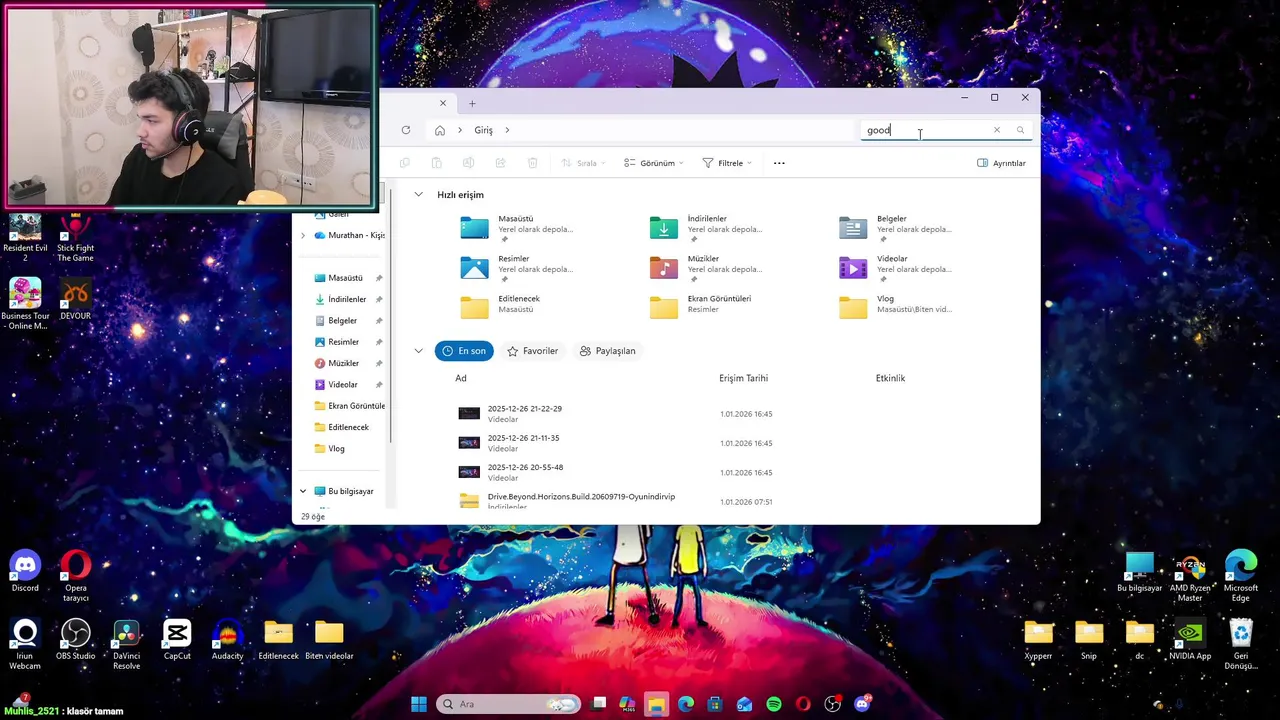The height and width of the screenshot is (720, 1280).
Task: Select Masaüstü in the navigation pane
Action: pos(346,278)
